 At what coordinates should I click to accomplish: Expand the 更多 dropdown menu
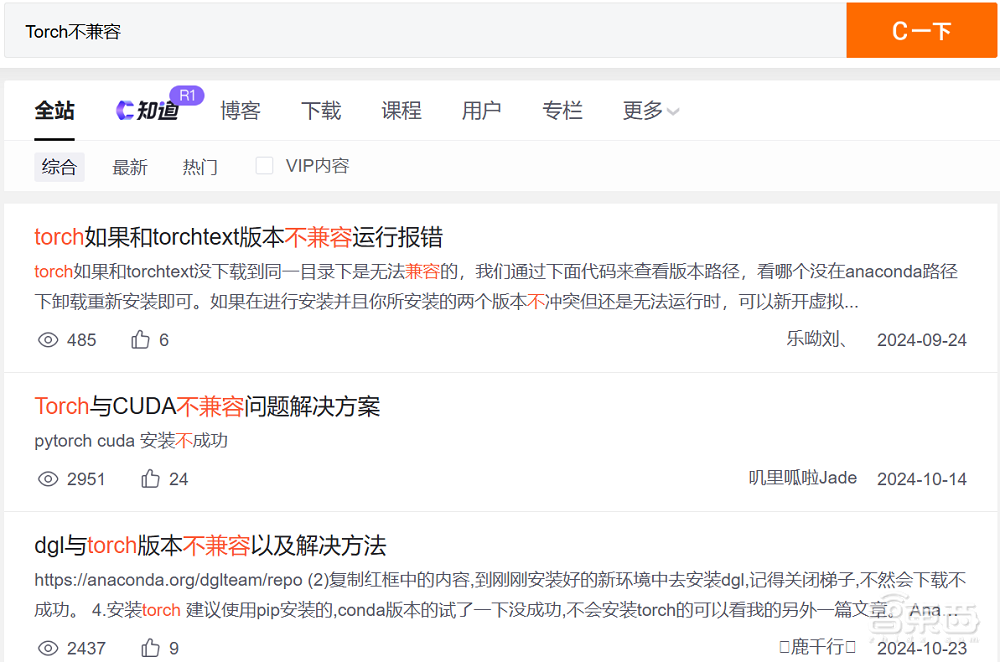point(649,111)
